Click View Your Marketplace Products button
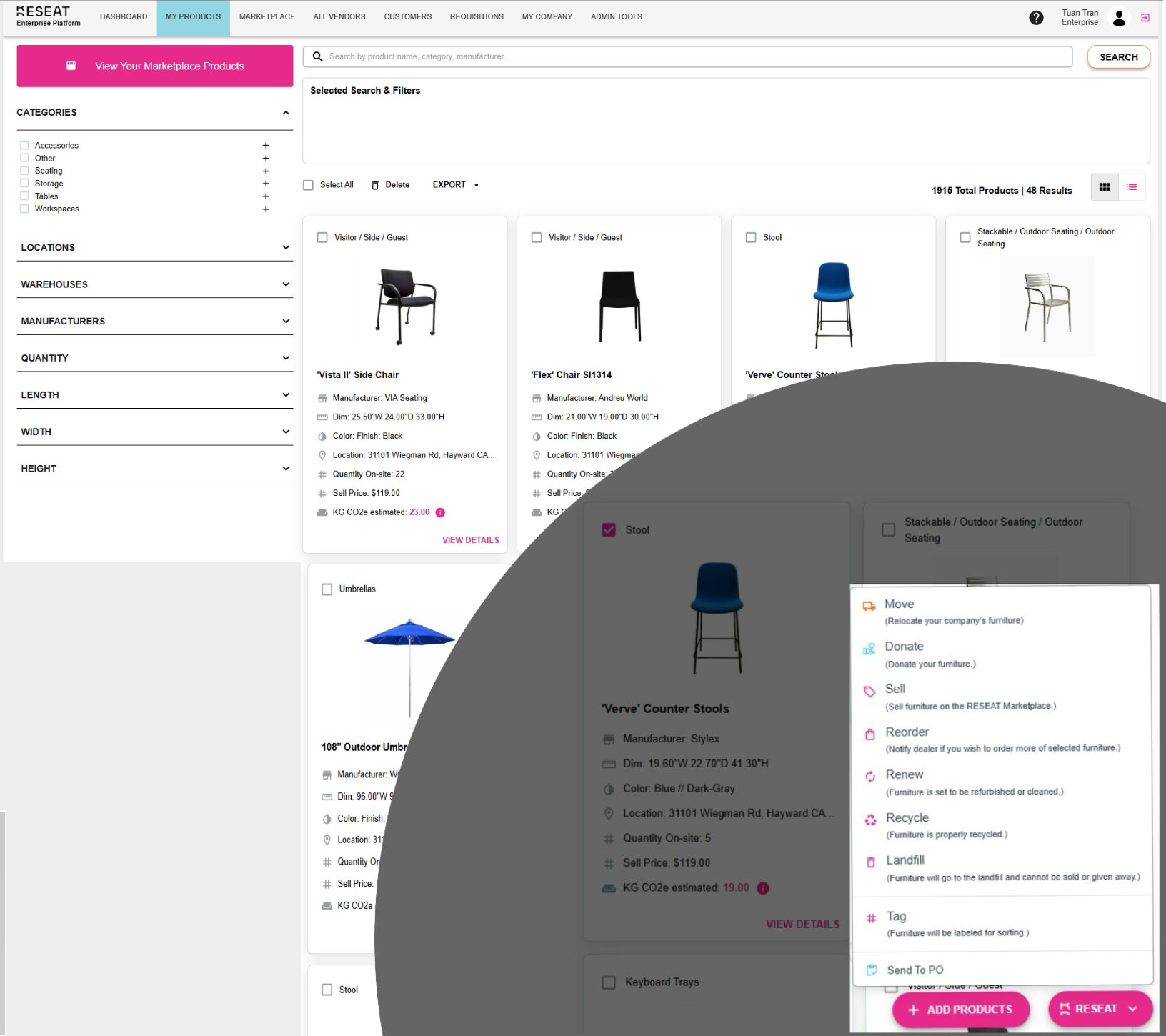 tap(155, 66)
